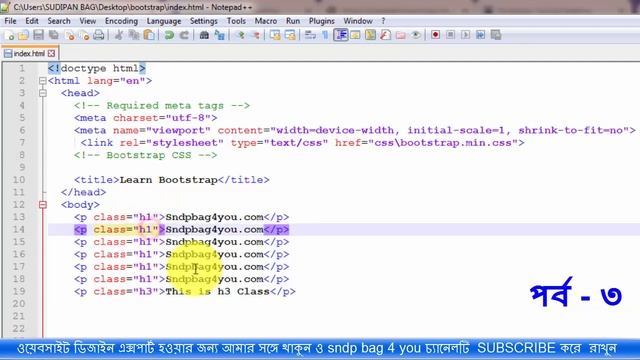Cut selection using the scissors icon

pyautogui.click(x=119, y=36)
